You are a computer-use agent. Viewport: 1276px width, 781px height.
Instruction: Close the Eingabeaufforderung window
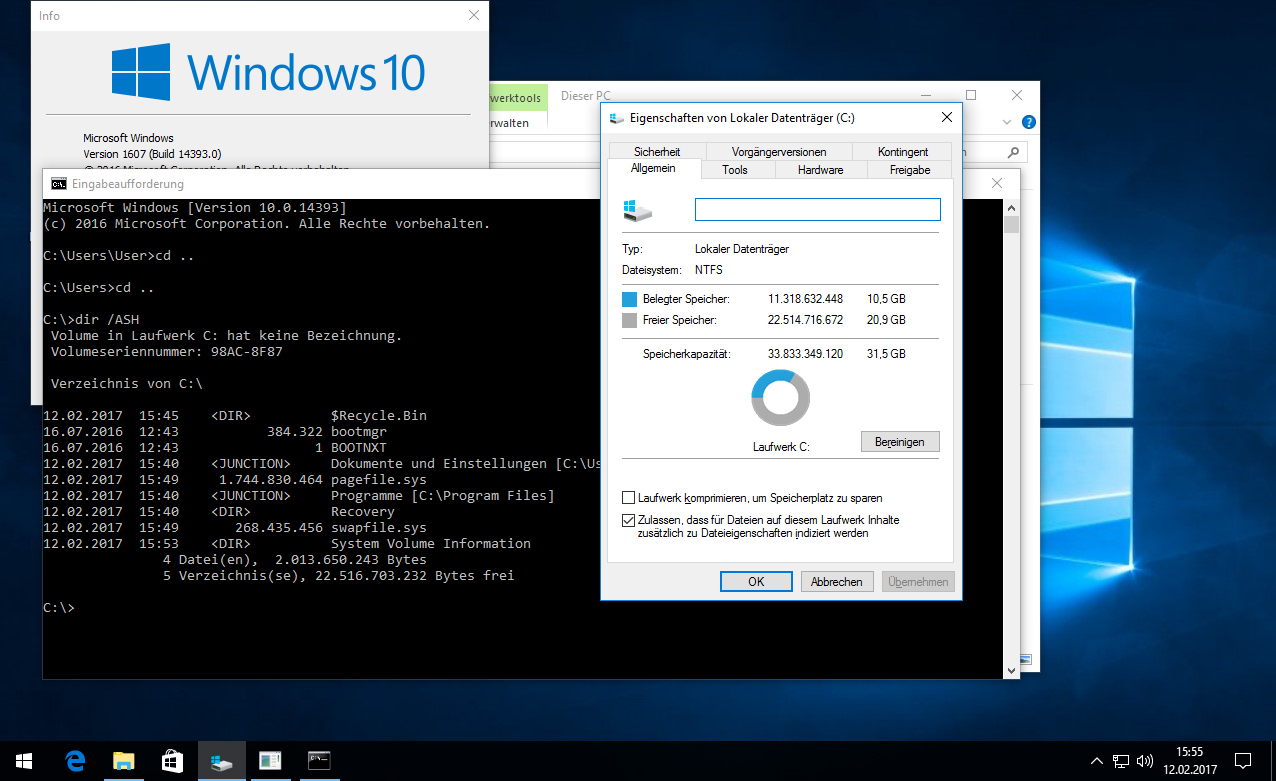coord(997,184)
